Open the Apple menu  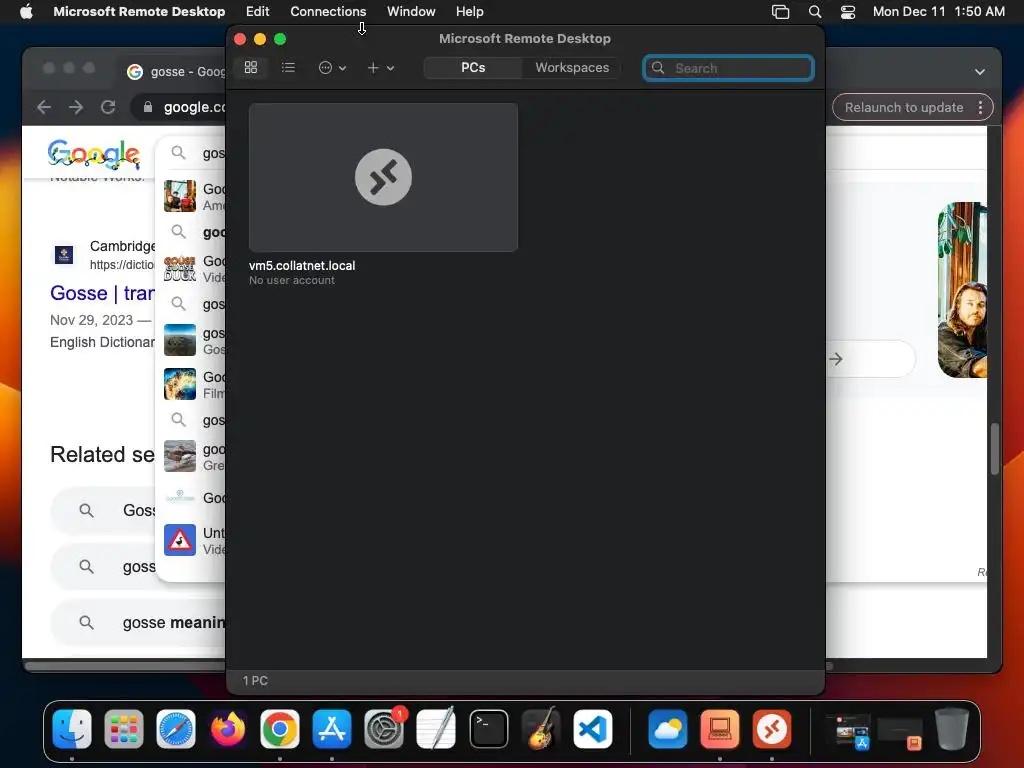click(26, 11)
